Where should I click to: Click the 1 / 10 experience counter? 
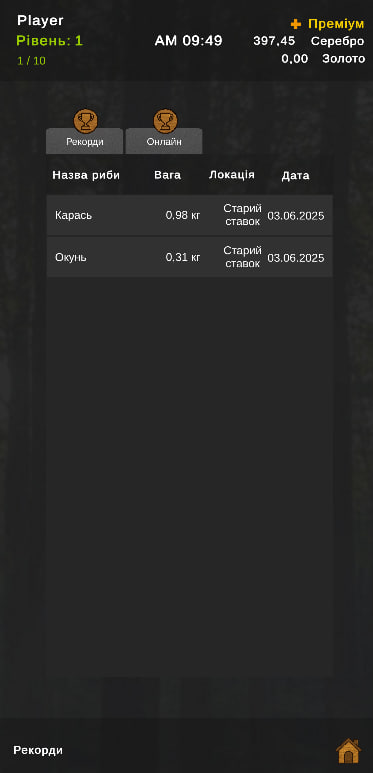(32, 61)
